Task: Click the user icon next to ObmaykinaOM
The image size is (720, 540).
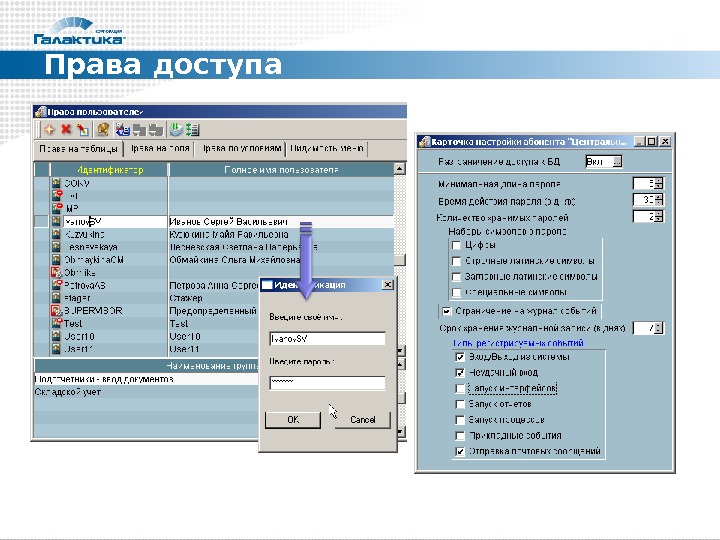Action: (x=56, y=260)
